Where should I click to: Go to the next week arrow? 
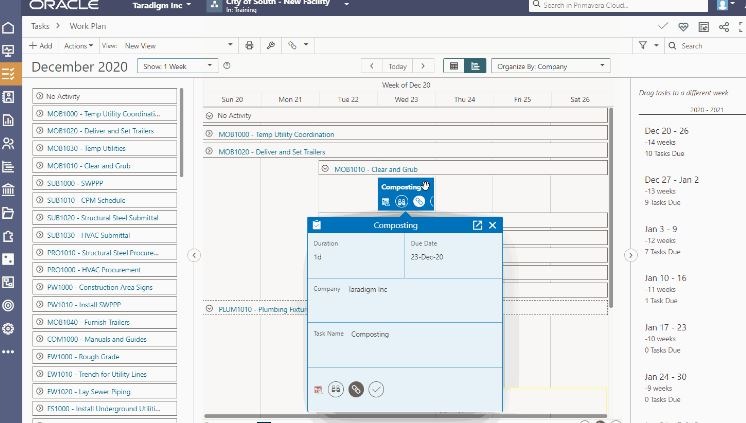423,66
